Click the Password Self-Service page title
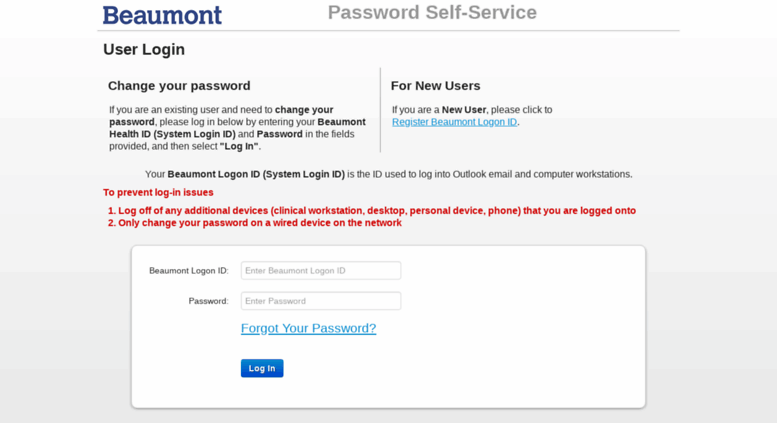 [x=432, y=12]
